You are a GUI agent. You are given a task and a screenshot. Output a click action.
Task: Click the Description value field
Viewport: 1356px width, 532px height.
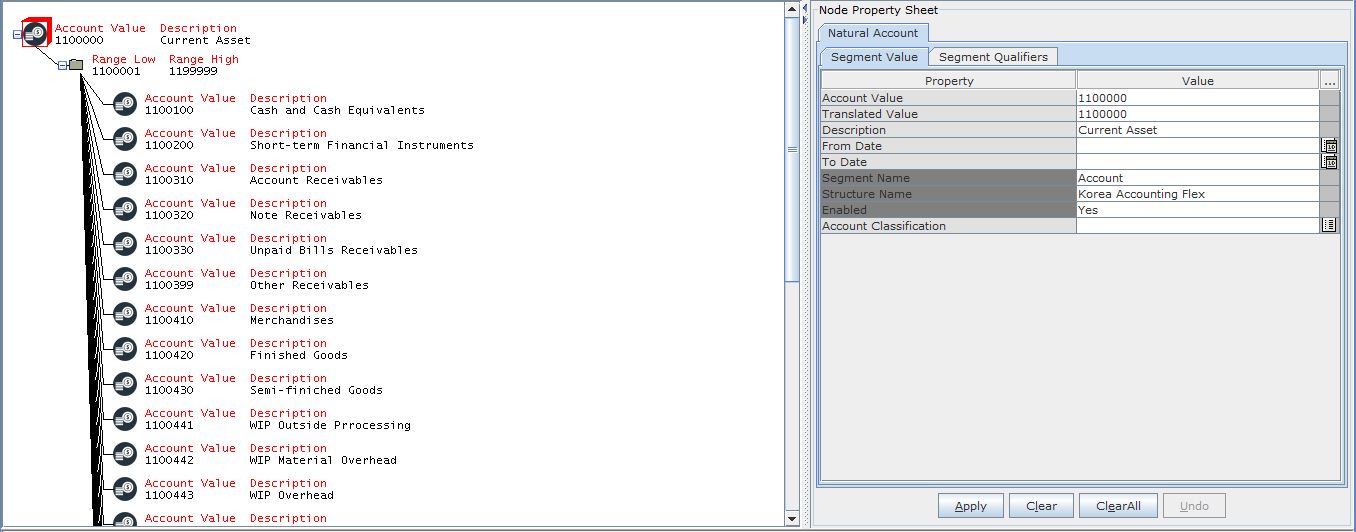(x=1197, y=130)
